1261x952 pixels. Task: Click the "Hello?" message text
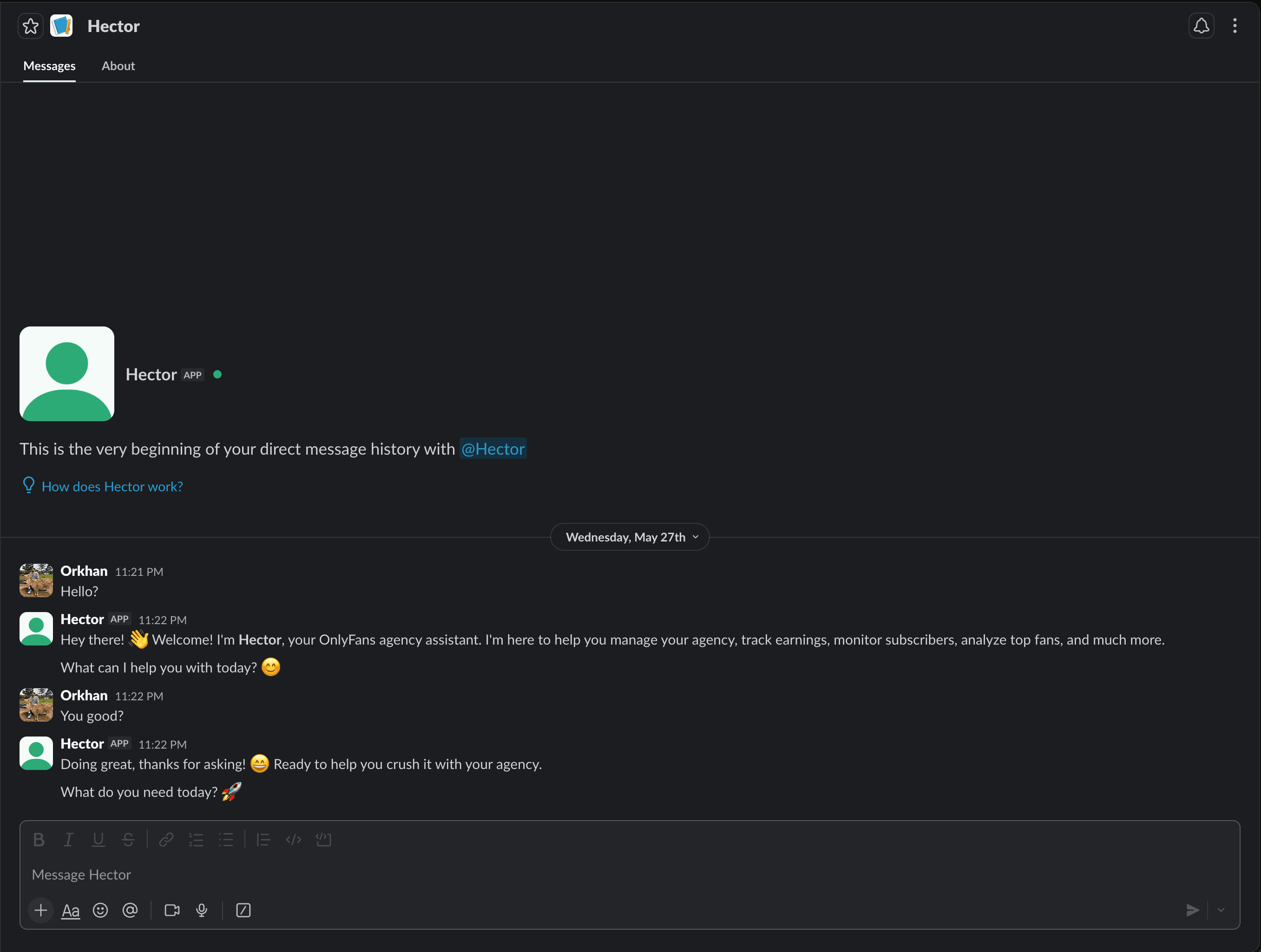79,591
